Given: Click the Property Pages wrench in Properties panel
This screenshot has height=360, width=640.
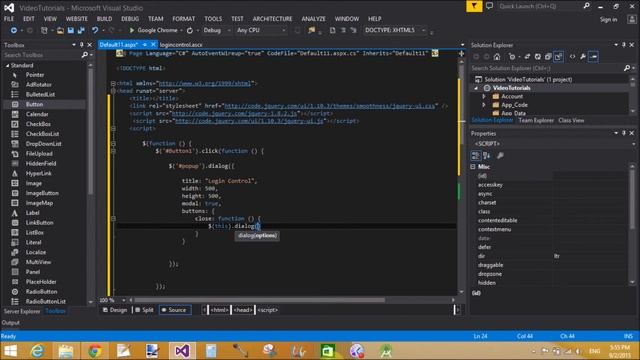Looking at the screenshot, I should [x=500, y=156].
